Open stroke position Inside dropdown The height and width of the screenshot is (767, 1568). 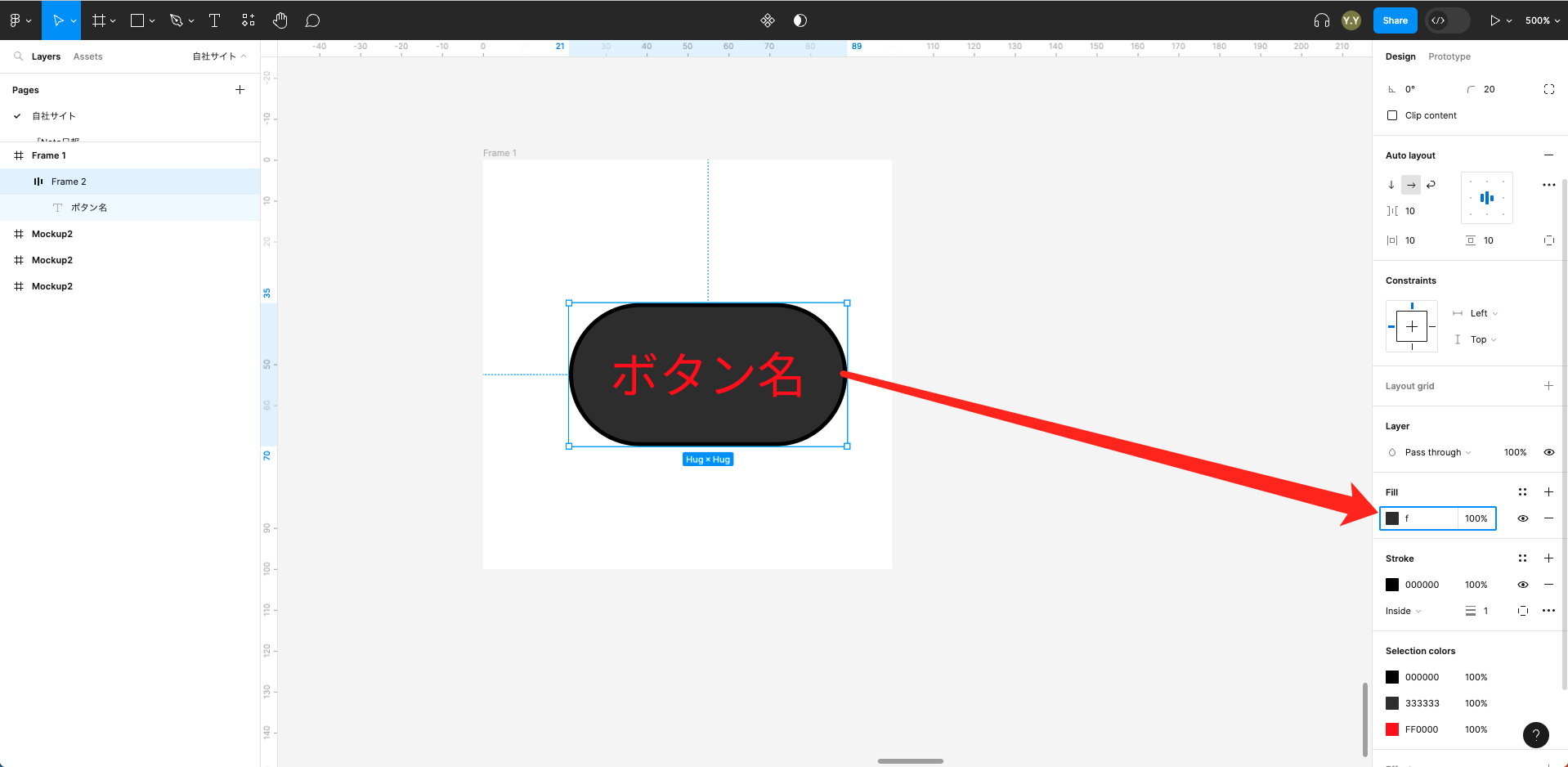click(1404, 611)
